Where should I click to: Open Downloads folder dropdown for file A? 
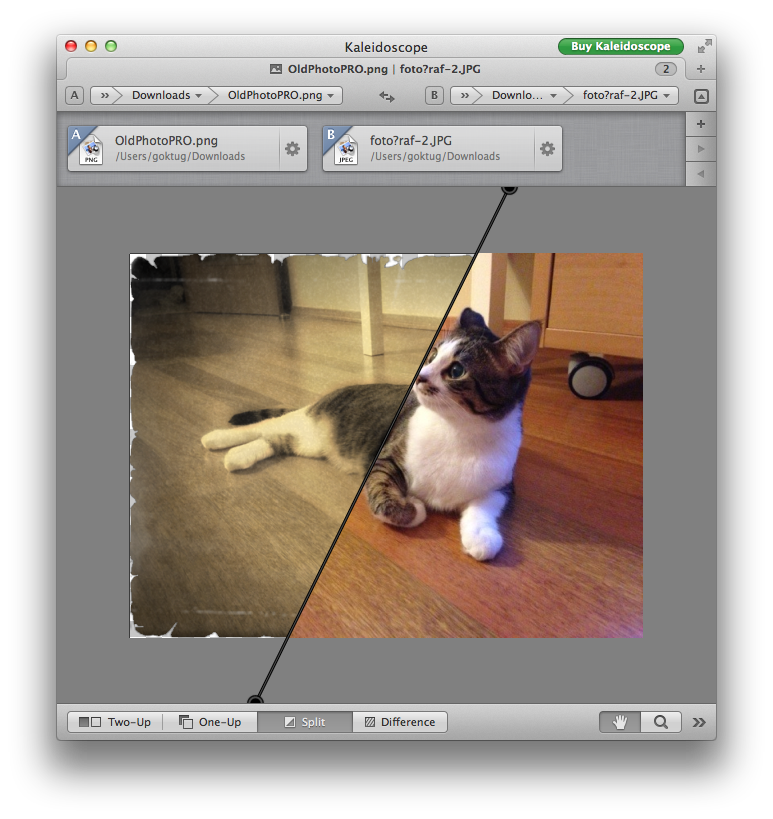tap(167, 96)
